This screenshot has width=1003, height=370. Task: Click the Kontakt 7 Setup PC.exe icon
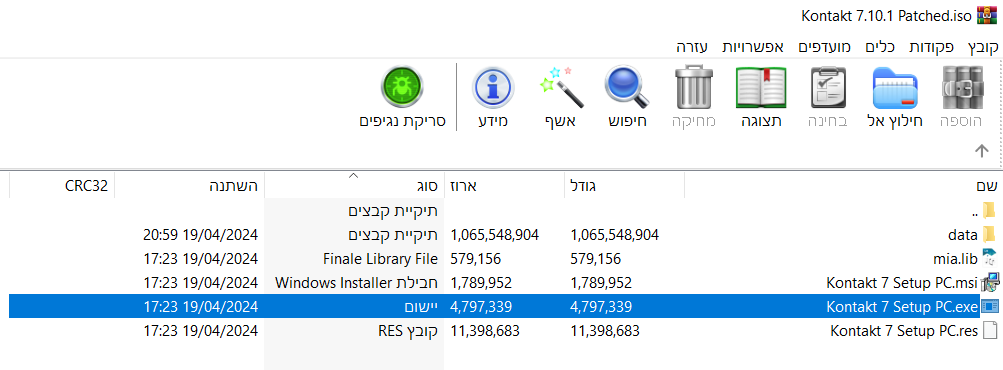point(990,307)
